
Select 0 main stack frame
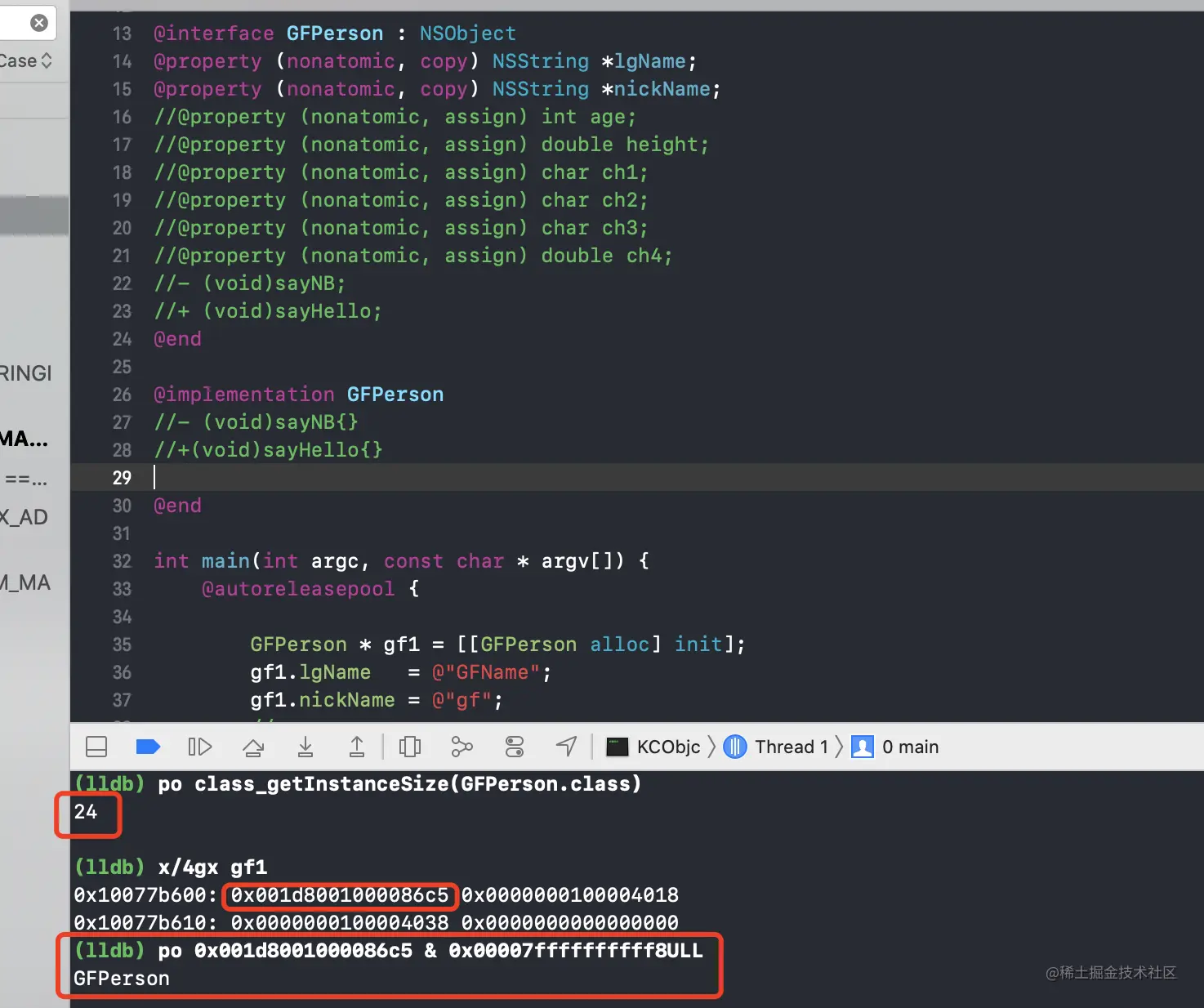pos(895,747)
